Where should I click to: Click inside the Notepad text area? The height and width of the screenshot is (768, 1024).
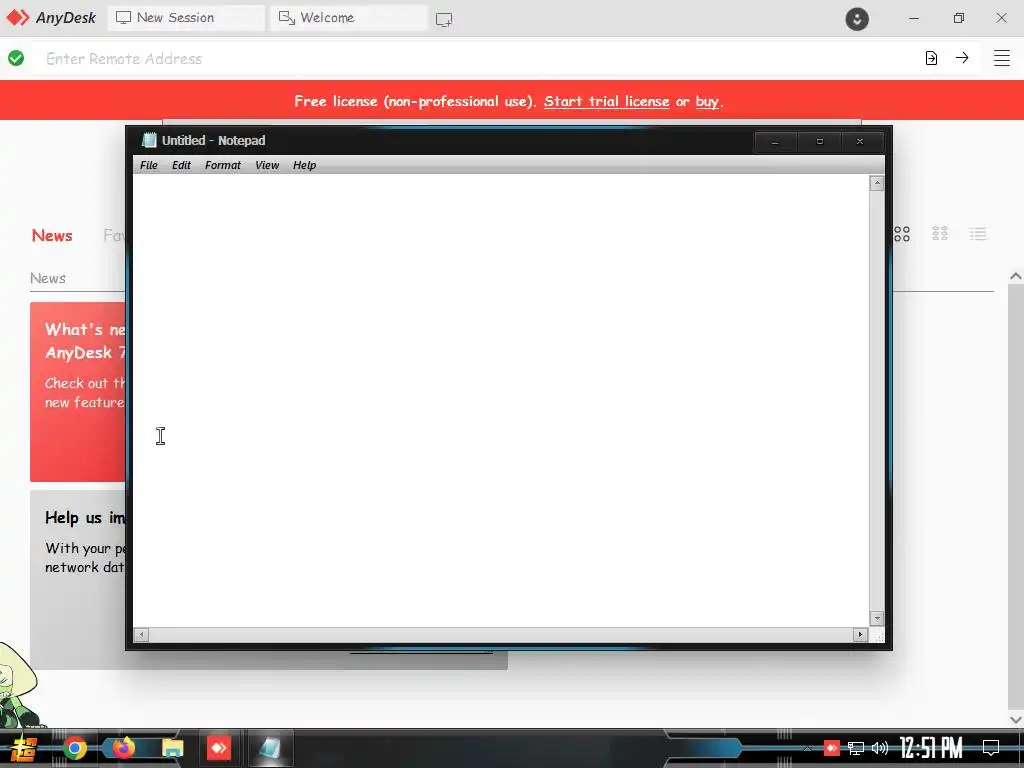501,400
